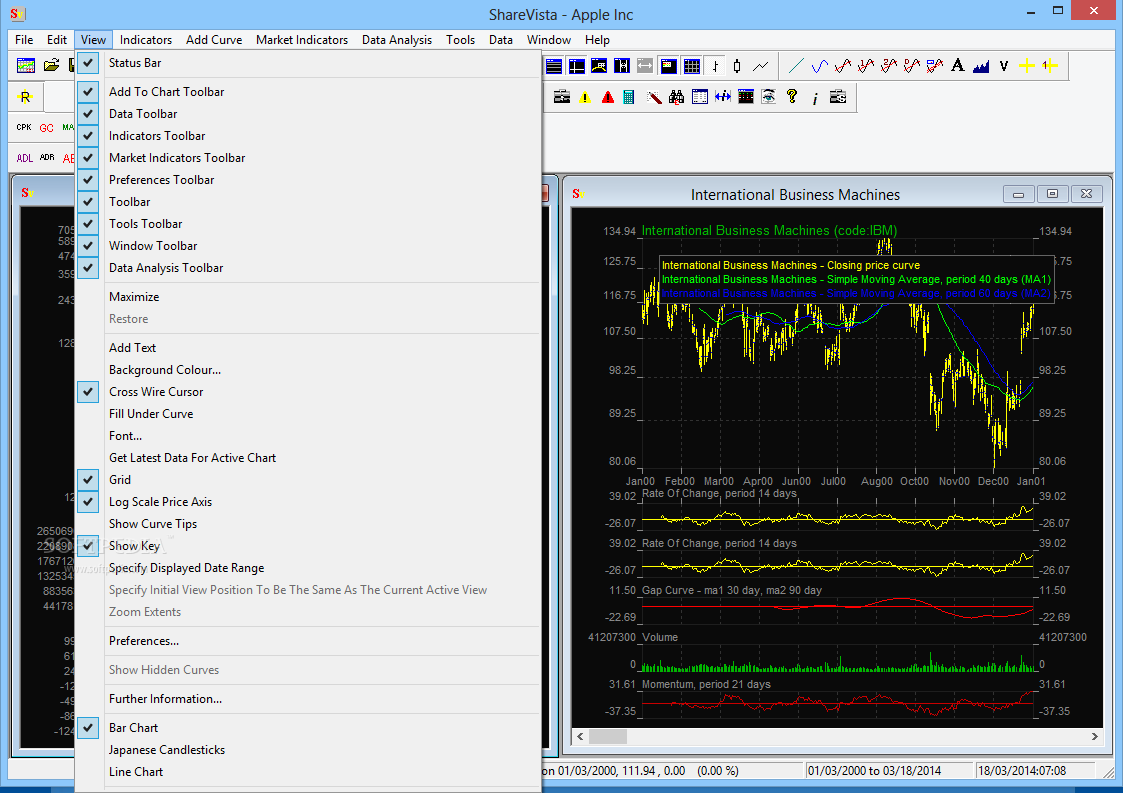The width and height of the screenshot is (1123, 793).
Task: Choose Background Colour... from View menu
Action: tap(308, 370)
